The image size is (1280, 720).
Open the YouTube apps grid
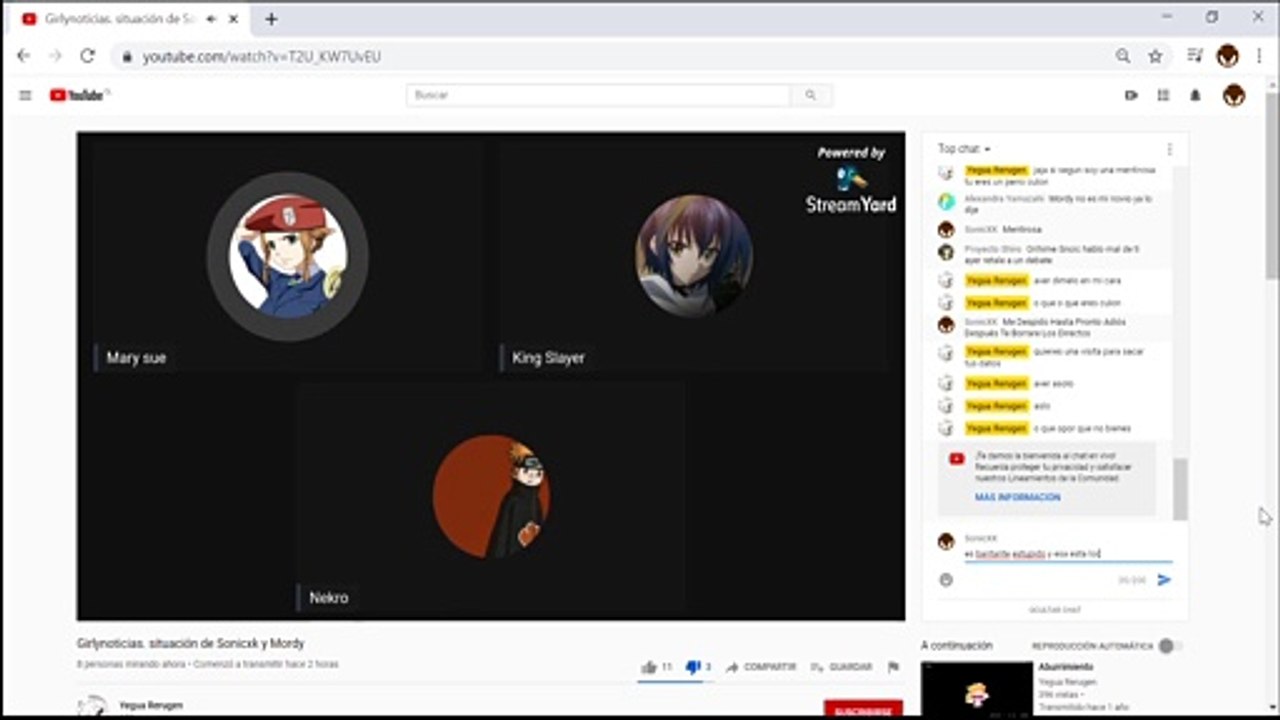(x=1163, y=95)
